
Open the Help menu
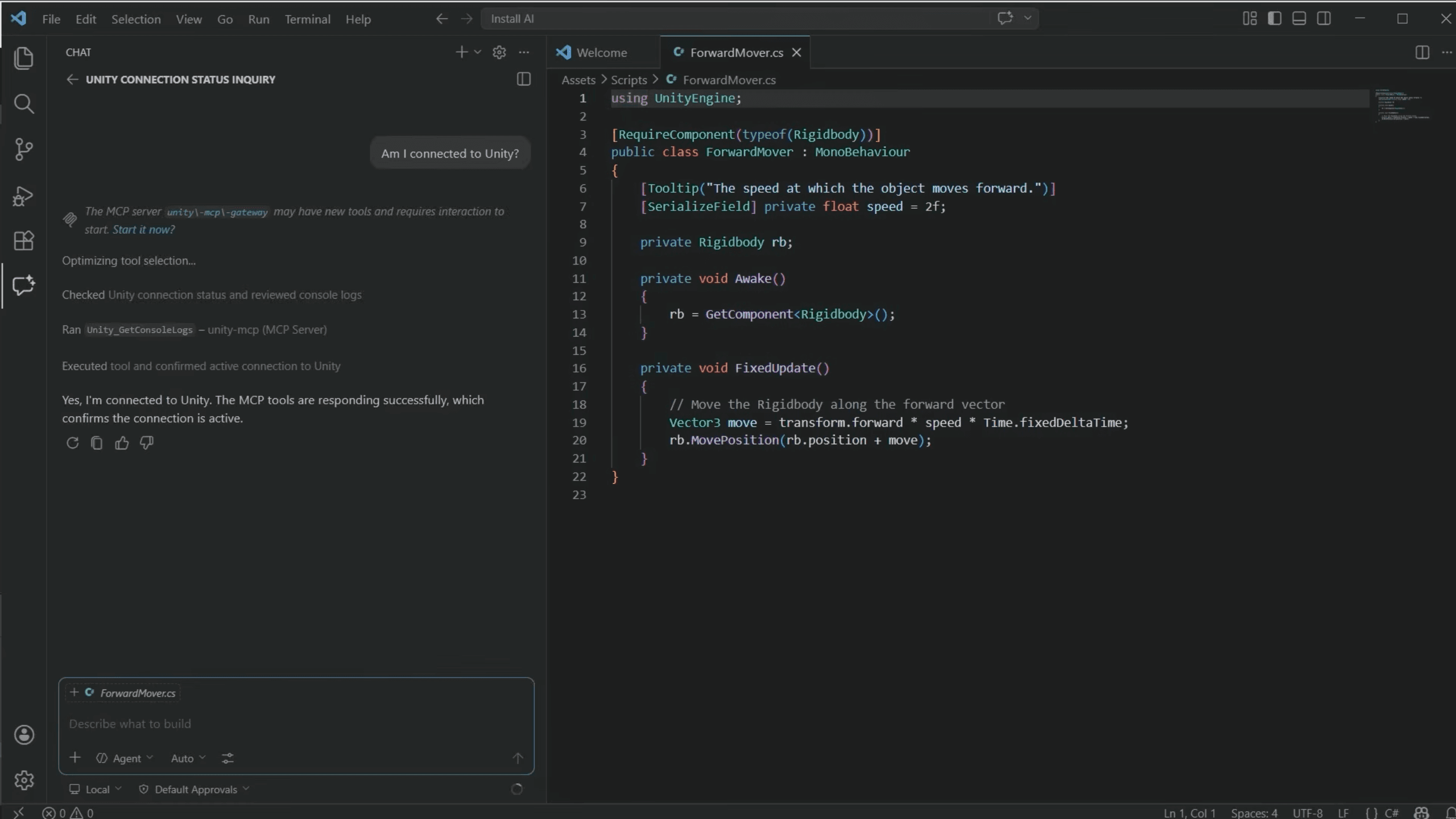pyautogui.click(x=358, y=19)
